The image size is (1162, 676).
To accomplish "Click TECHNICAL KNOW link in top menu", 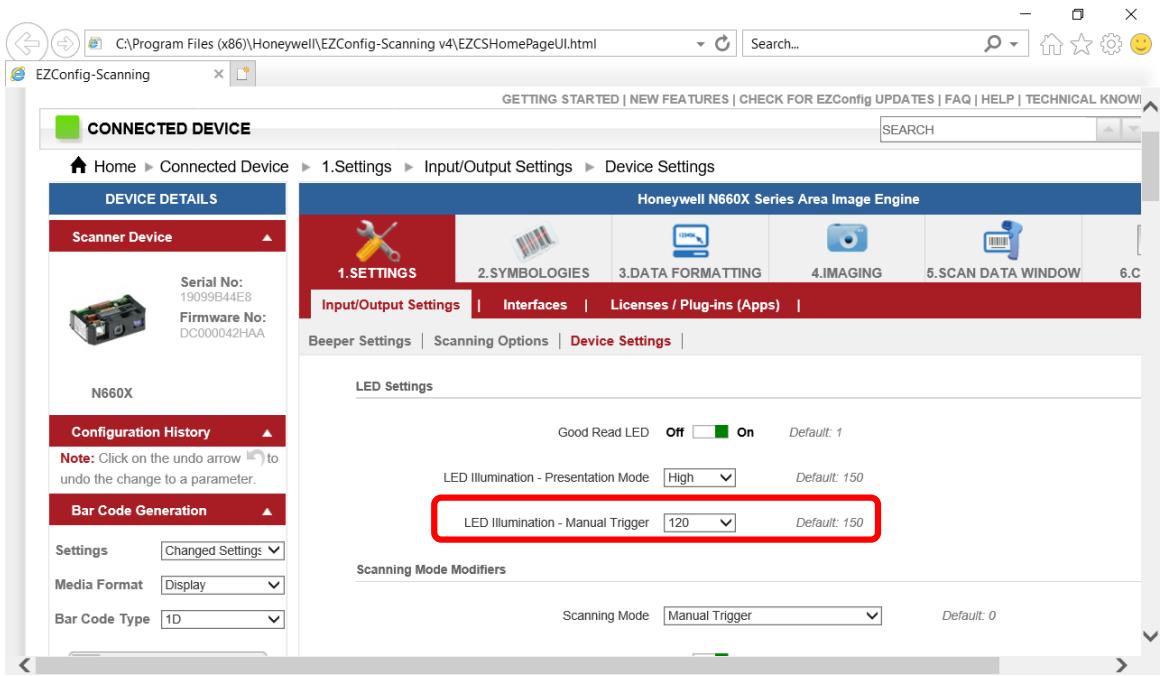I will [x=1083, y=99].
